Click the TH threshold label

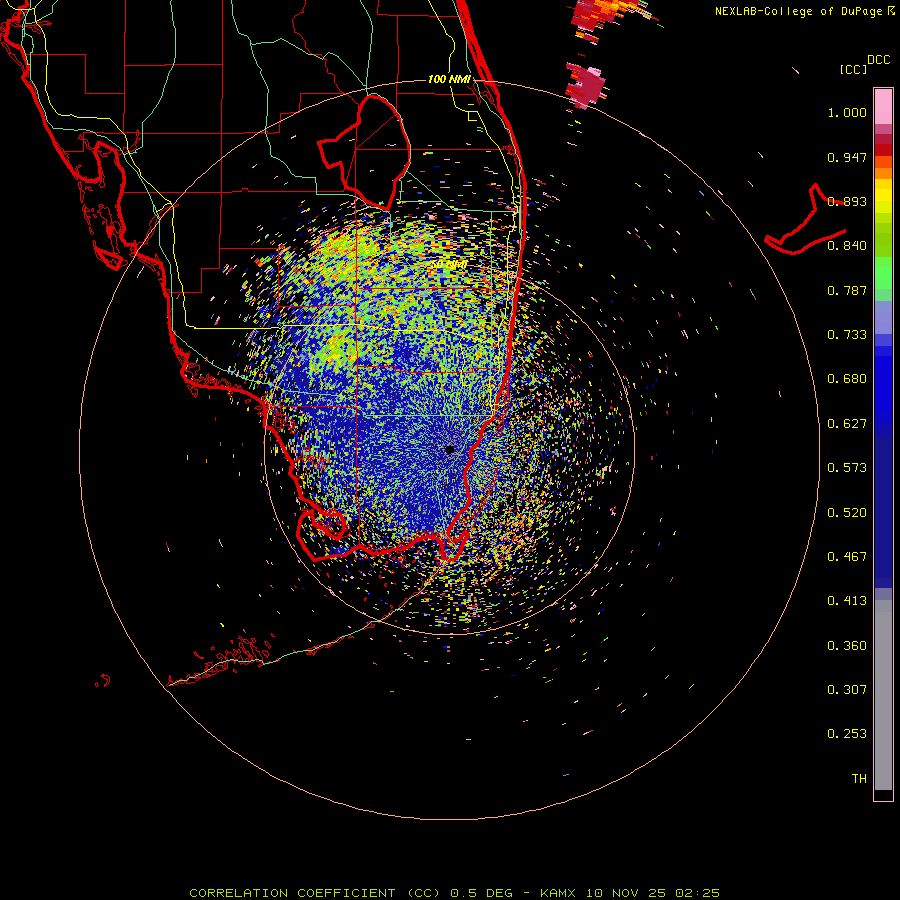pyautogui.click(x=859, y=779)
